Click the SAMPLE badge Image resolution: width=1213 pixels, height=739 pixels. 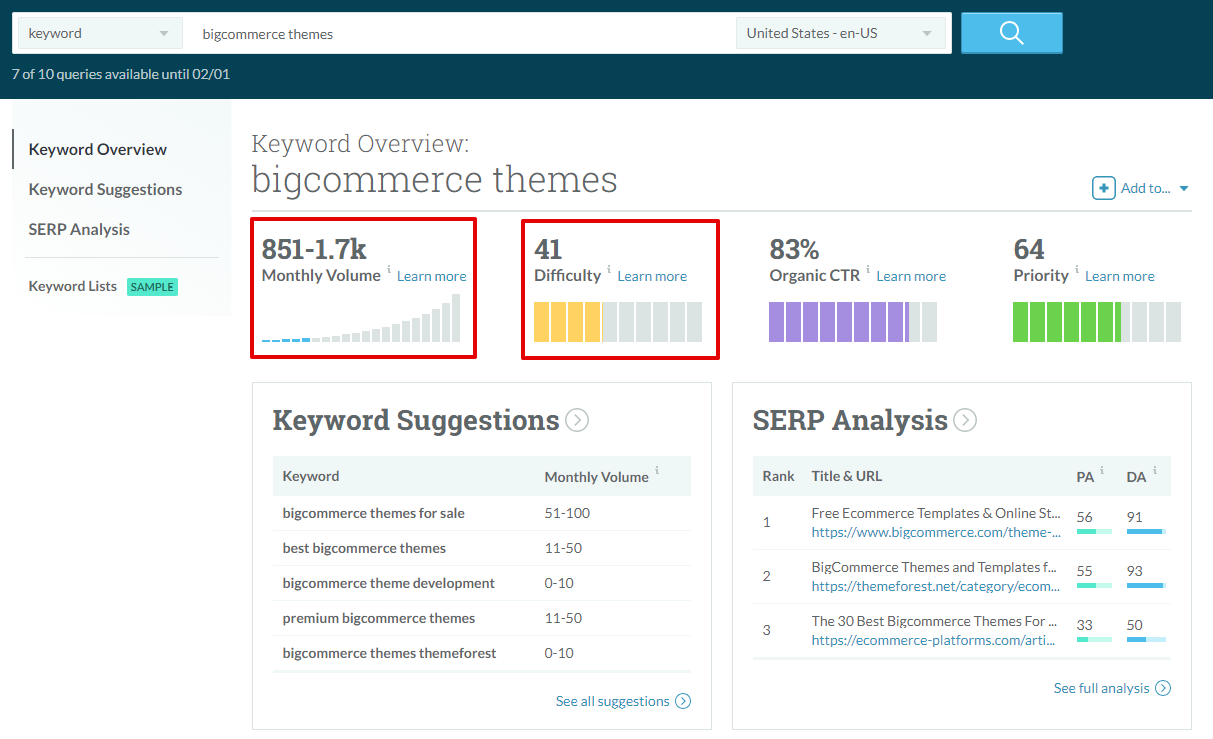[152, 287]
